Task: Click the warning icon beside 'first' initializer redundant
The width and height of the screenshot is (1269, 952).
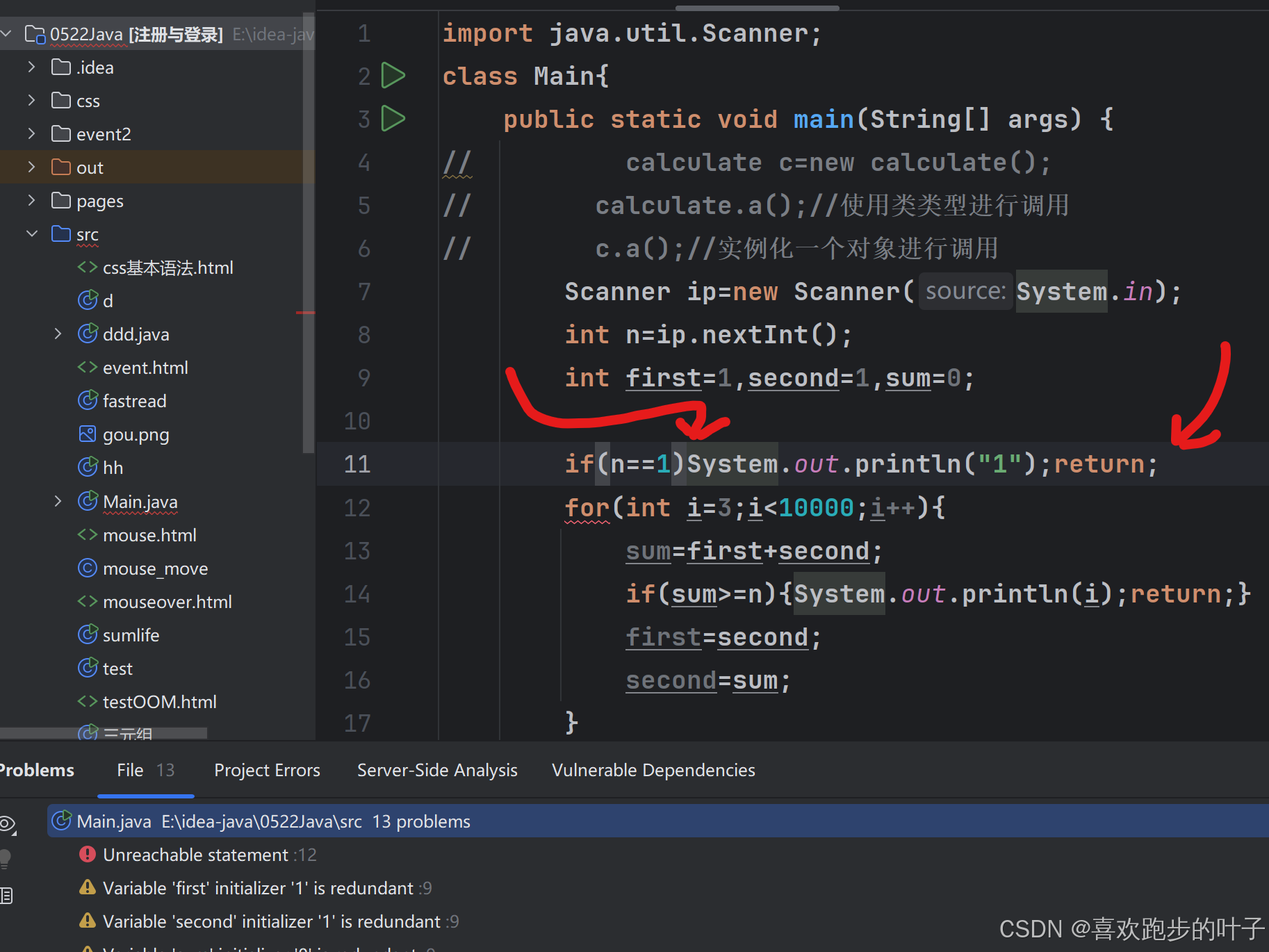Action: [x=88, y=887]
